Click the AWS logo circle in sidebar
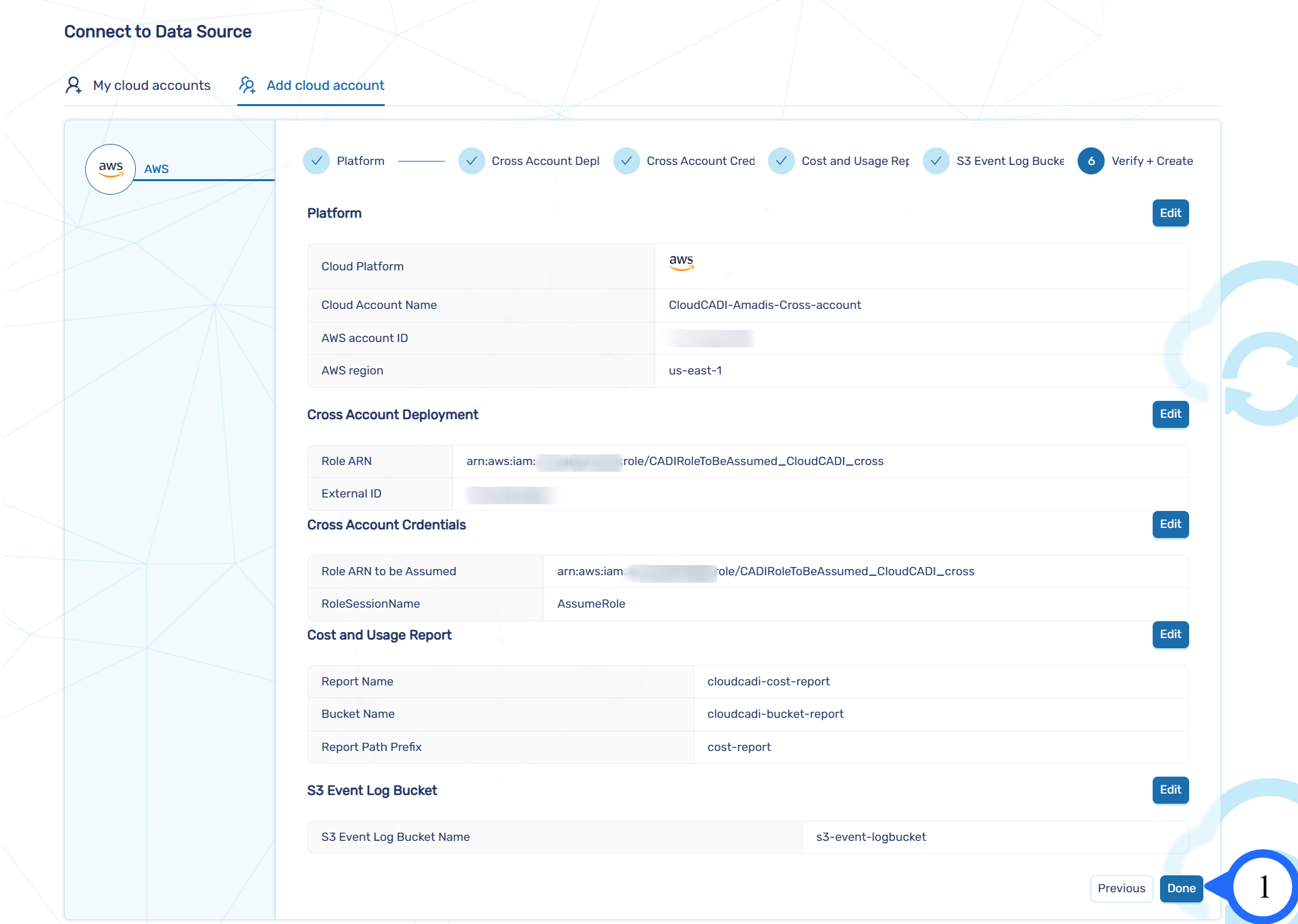1298x924 pixels. 110,169
